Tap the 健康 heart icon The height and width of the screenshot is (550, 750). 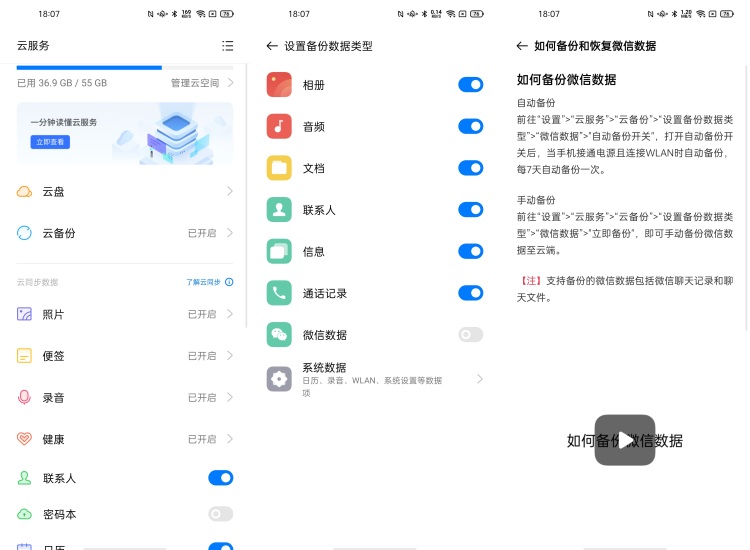pos(24,439)
